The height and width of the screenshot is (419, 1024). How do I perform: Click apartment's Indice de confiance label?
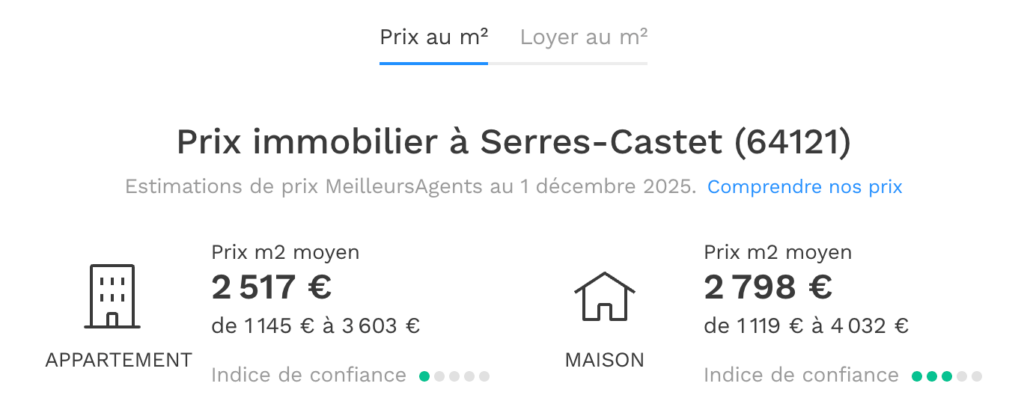point(309,376)
